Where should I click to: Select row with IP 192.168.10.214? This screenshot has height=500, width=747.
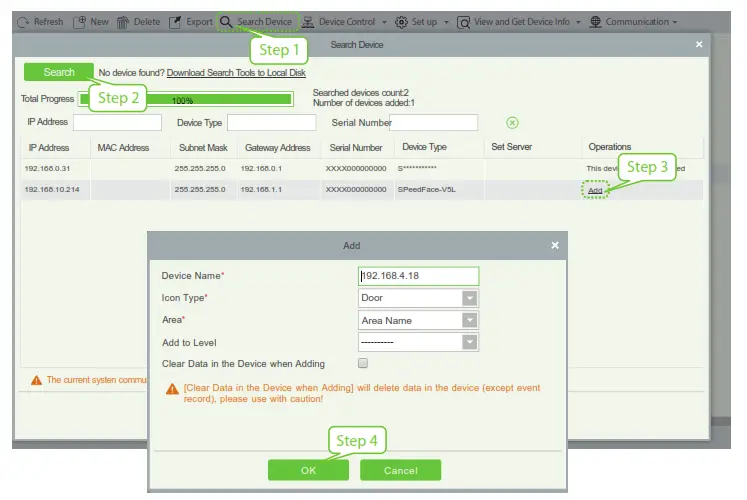click(x=362, y=190)
